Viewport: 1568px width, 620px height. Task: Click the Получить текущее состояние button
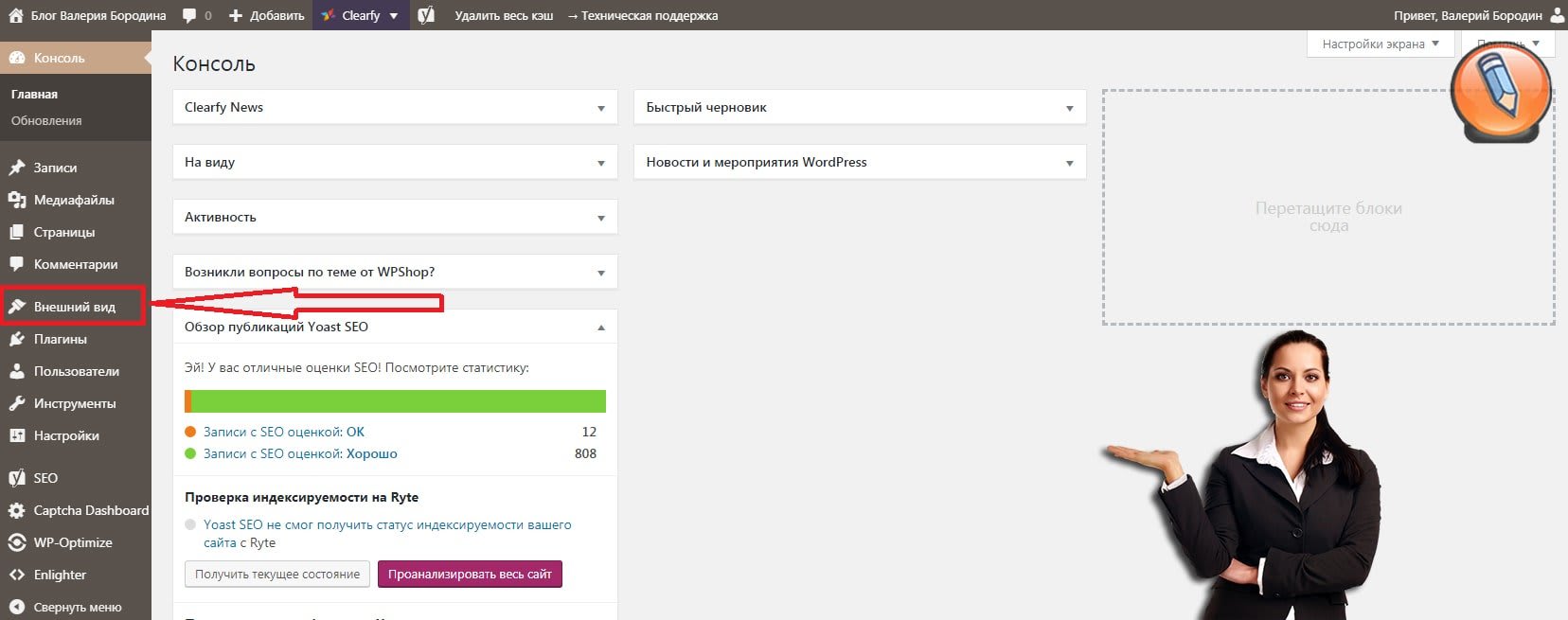point(277,574)
